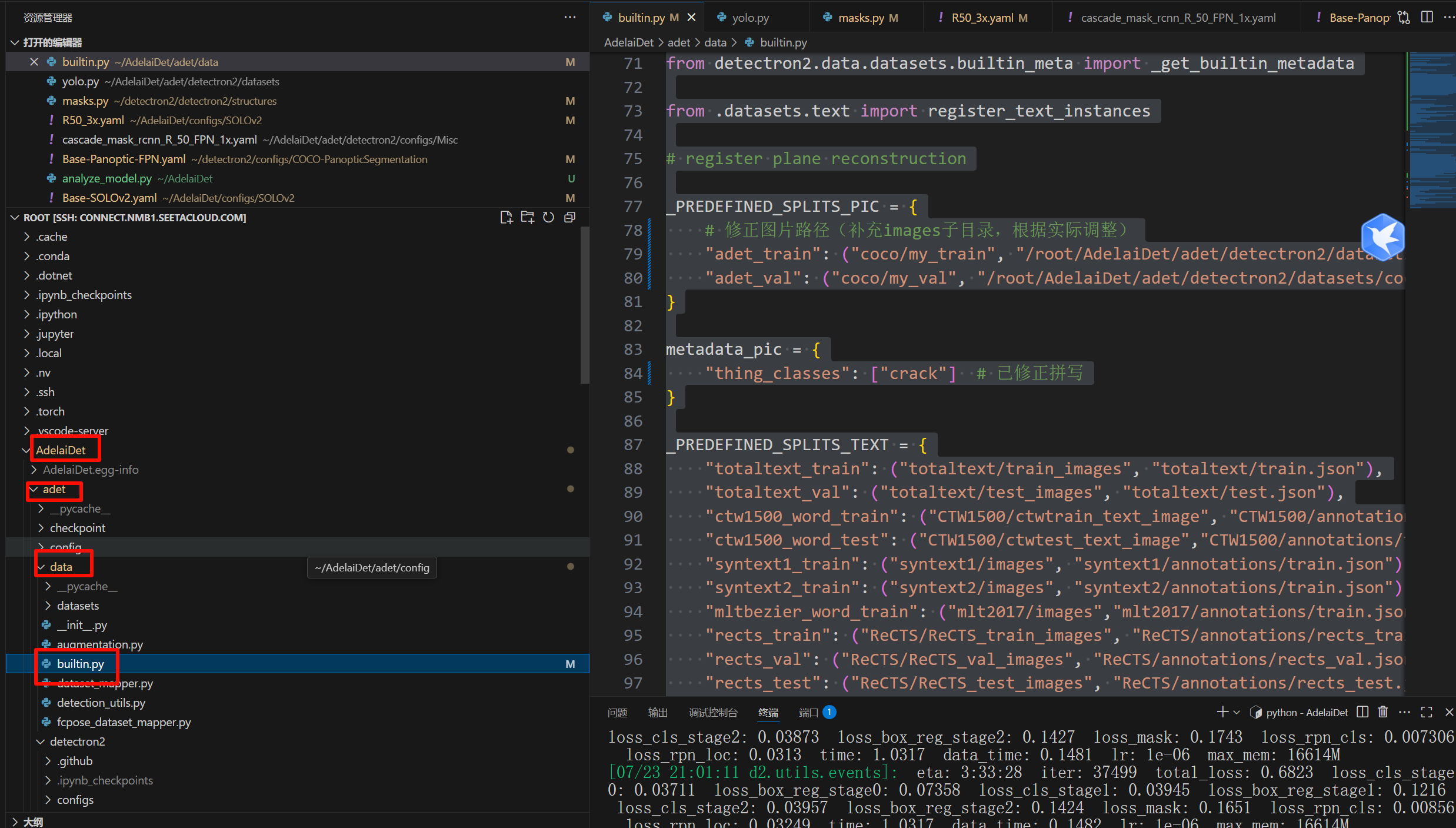Close the builtin.py editor tab
The image size is (1456, 828).
692,18
